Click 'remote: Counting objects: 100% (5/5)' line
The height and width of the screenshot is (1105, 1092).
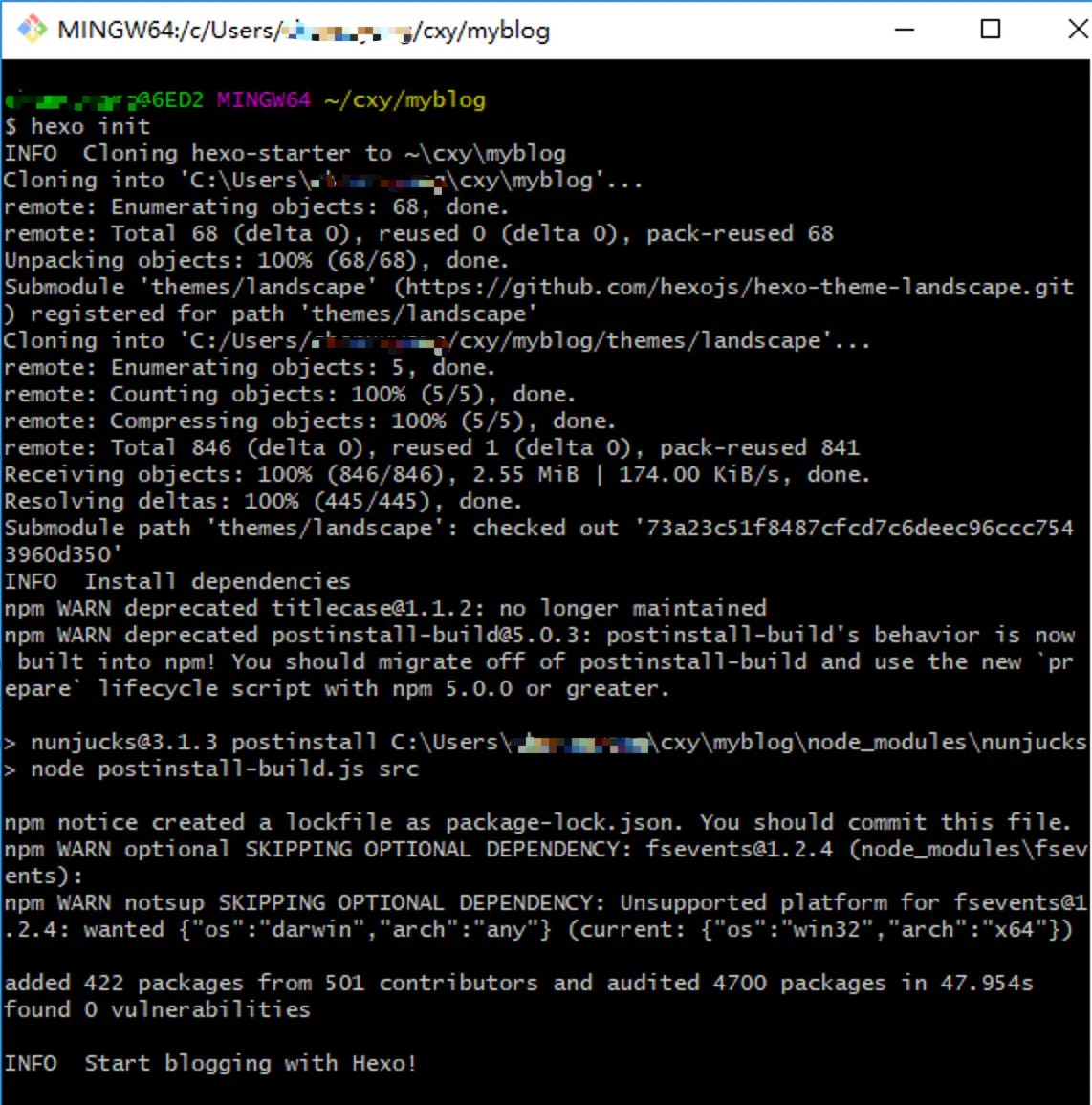[x=290, y=395]
